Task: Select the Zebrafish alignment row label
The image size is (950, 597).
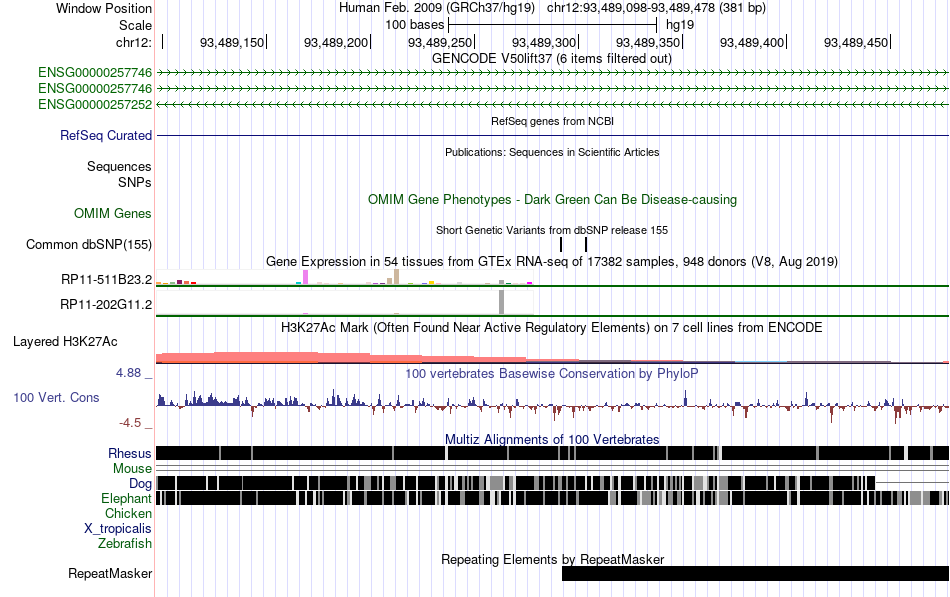Action: point(125,543)
